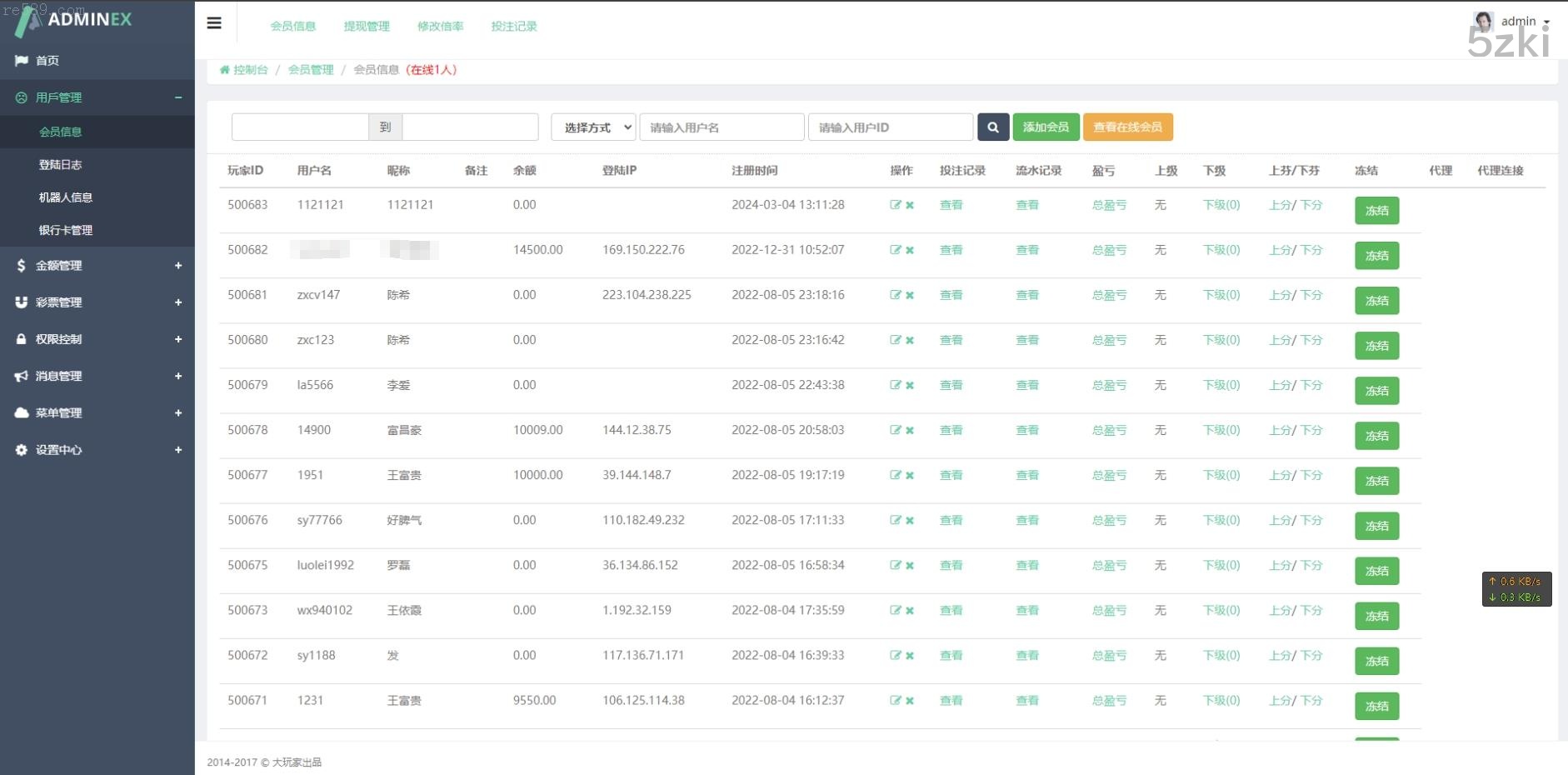Freeze the account of user luolei1992
The image size is (1568, 775).
1376,571
